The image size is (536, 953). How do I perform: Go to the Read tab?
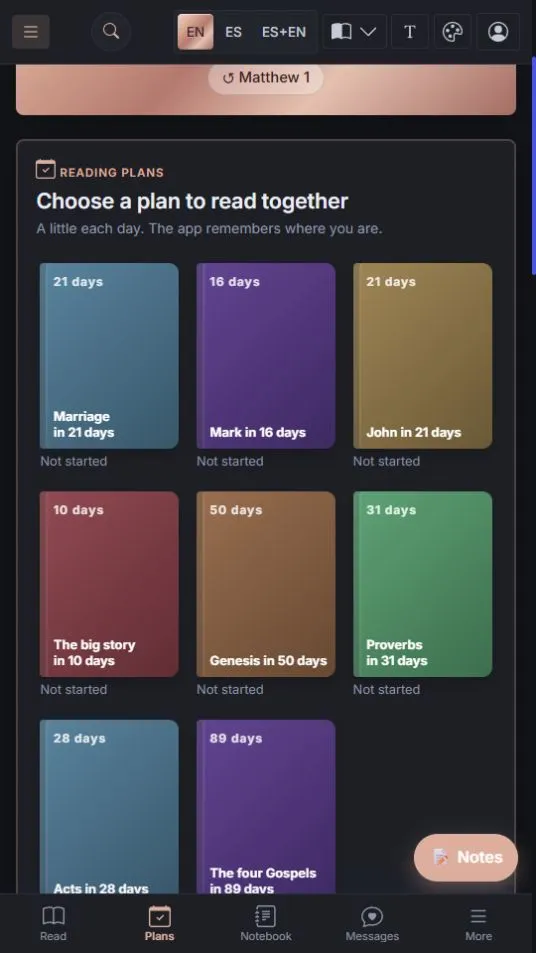53,924
